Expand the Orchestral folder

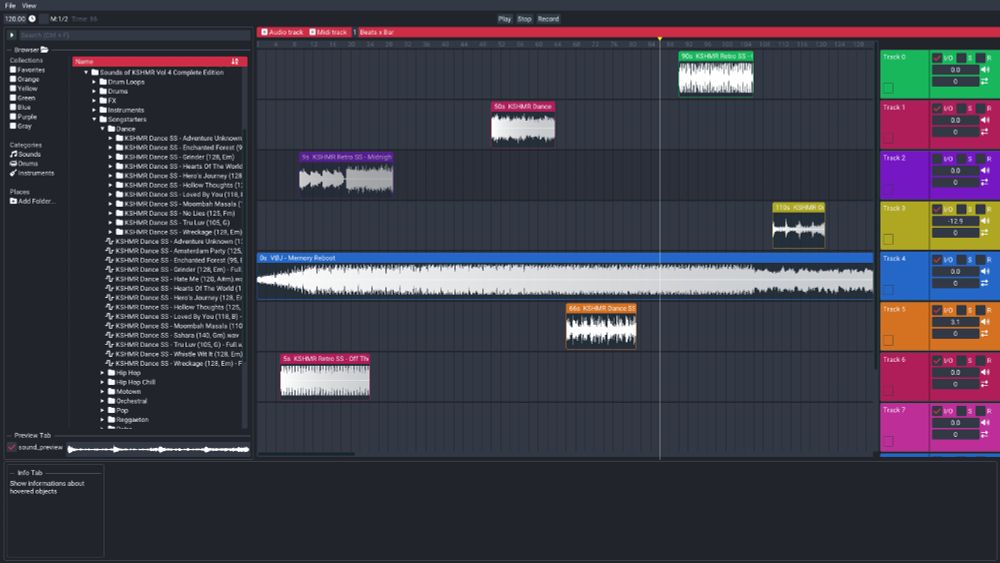[103, 401]
